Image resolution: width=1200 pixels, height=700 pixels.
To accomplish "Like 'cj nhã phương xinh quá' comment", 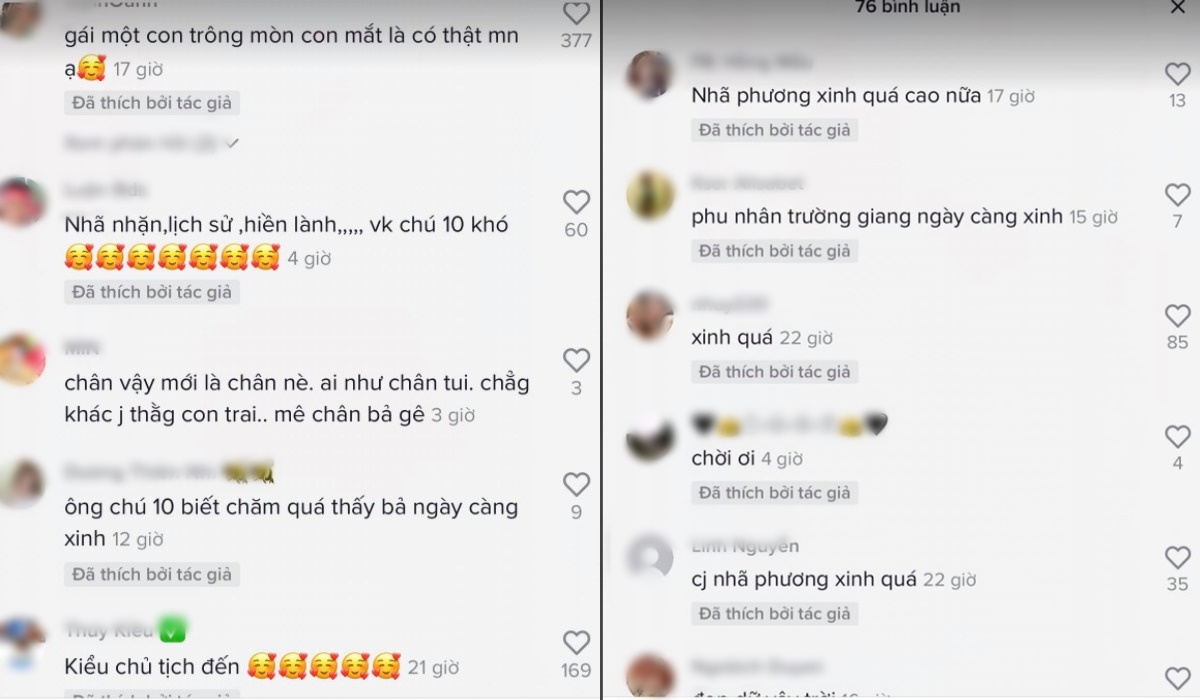I will point(1178,557).
